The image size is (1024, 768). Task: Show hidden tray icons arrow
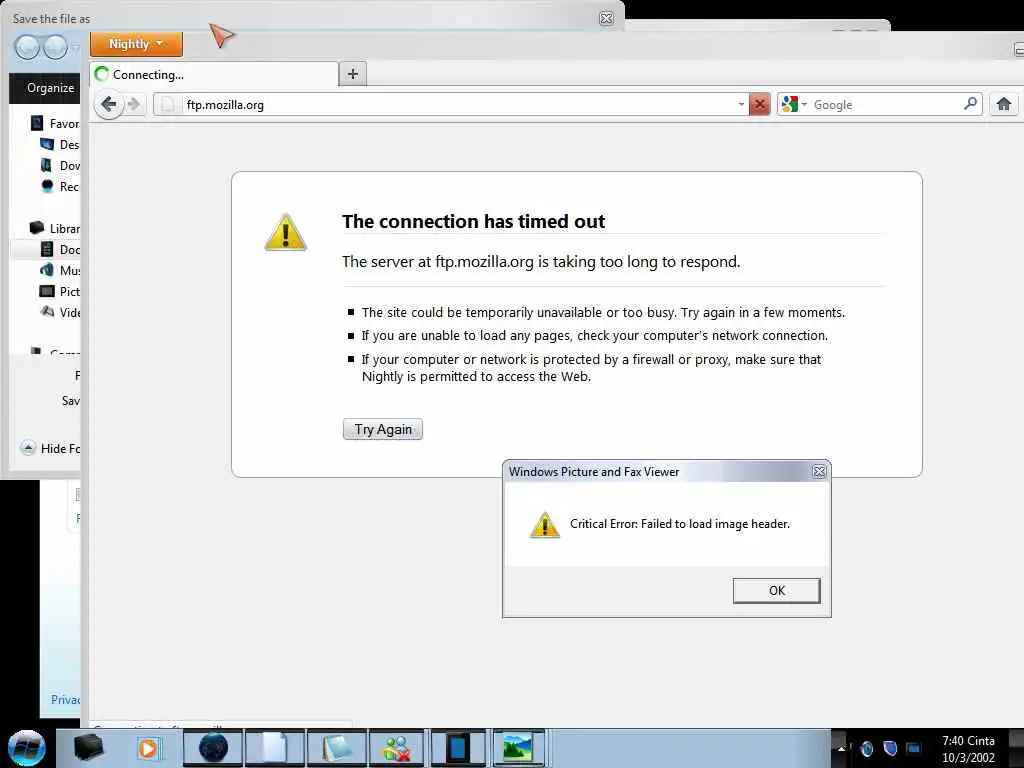(x=841, y=748)
